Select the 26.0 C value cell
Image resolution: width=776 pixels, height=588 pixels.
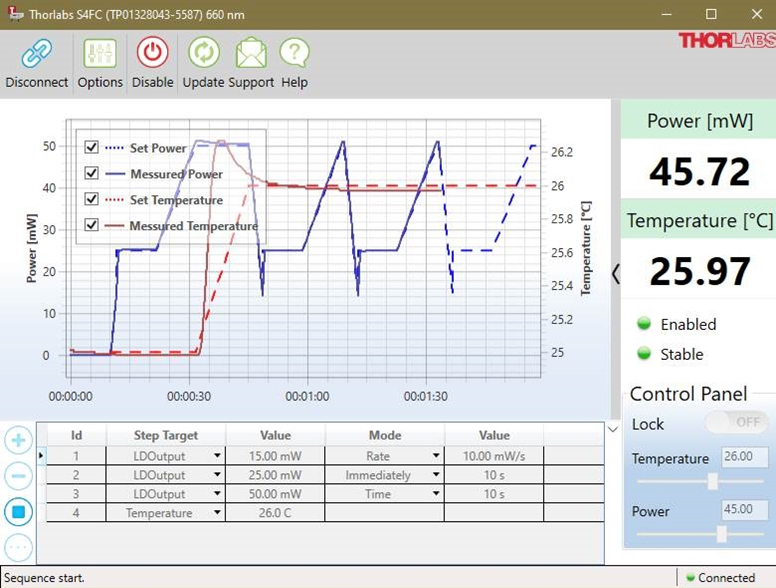275,512
